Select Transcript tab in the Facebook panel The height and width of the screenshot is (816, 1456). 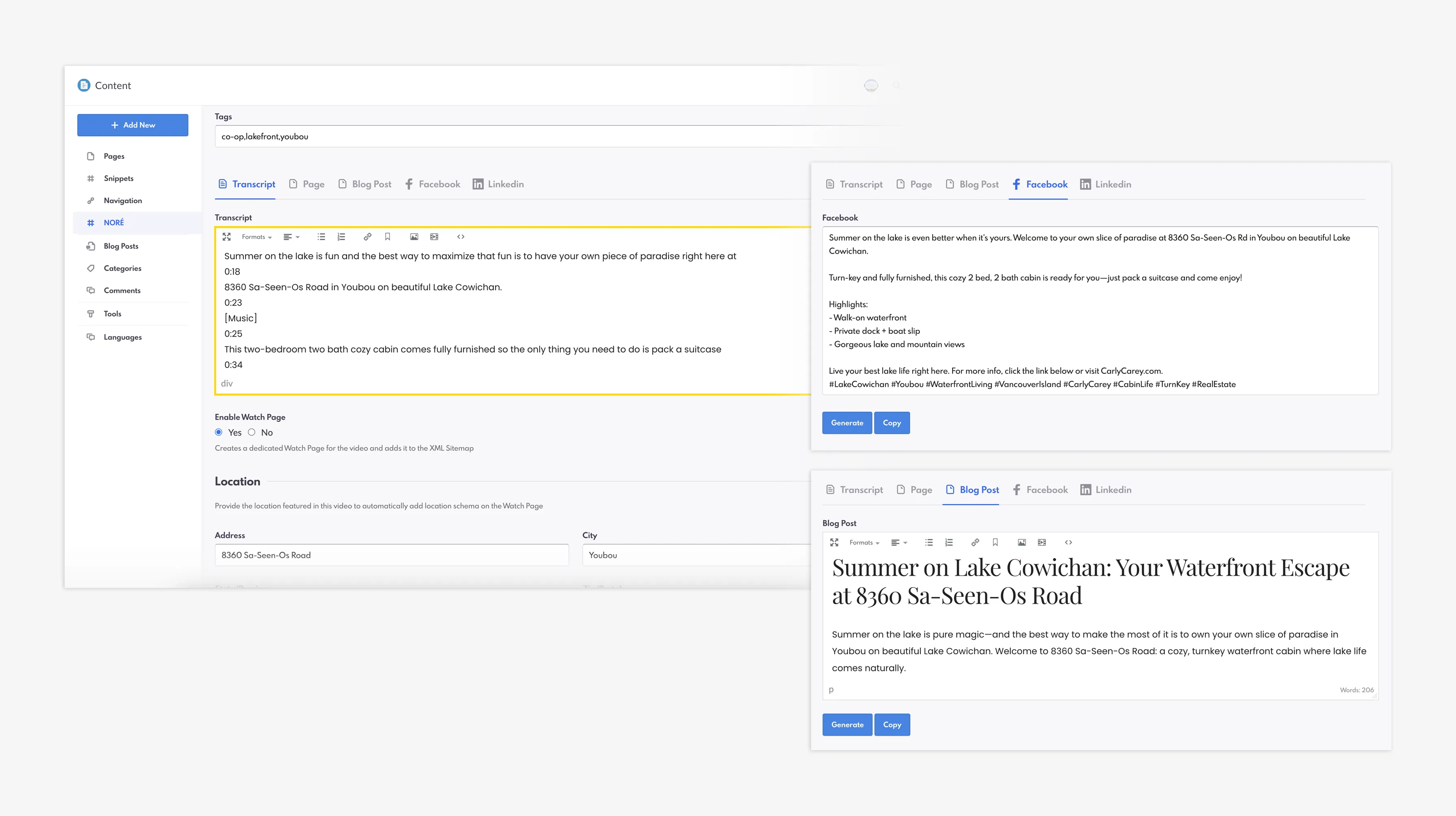pyautogui.click(x=854, y=184)
